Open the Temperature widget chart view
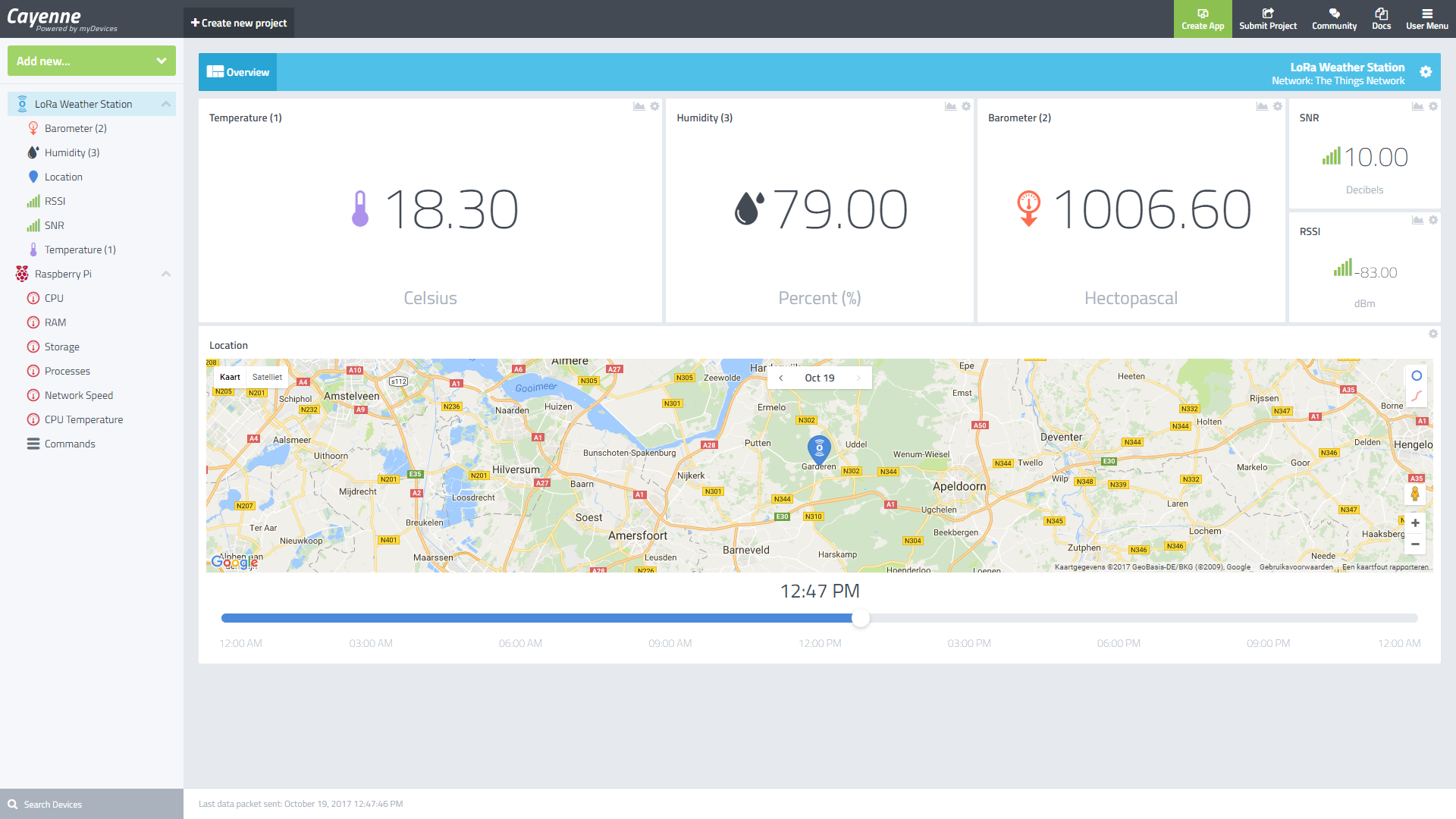Image resolution: width=1456 pixels, height=819 pixels. (639, 106)
